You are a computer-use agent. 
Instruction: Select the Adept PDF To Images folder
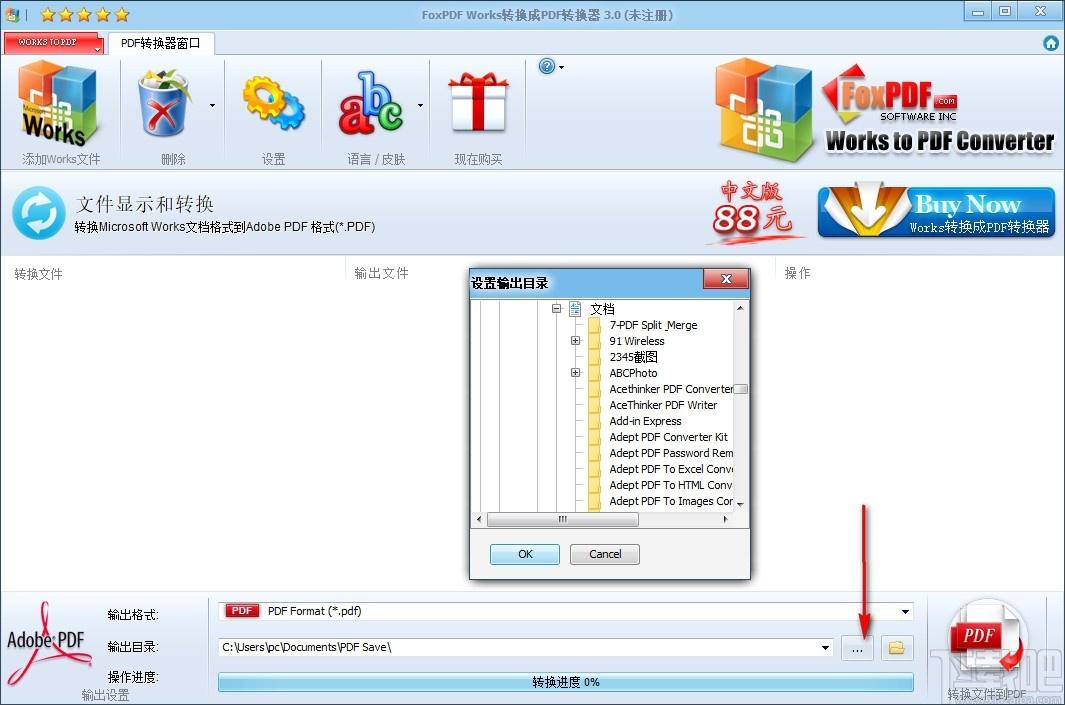click(x=670, y=501)
